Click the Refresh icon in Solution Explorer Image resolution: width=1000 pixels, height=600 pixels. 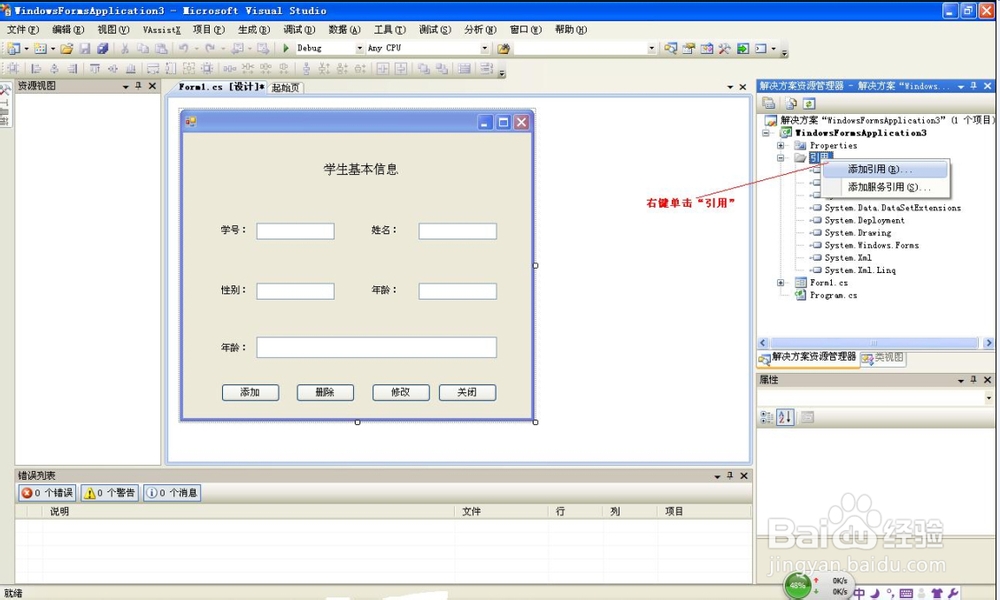(810, 104)
